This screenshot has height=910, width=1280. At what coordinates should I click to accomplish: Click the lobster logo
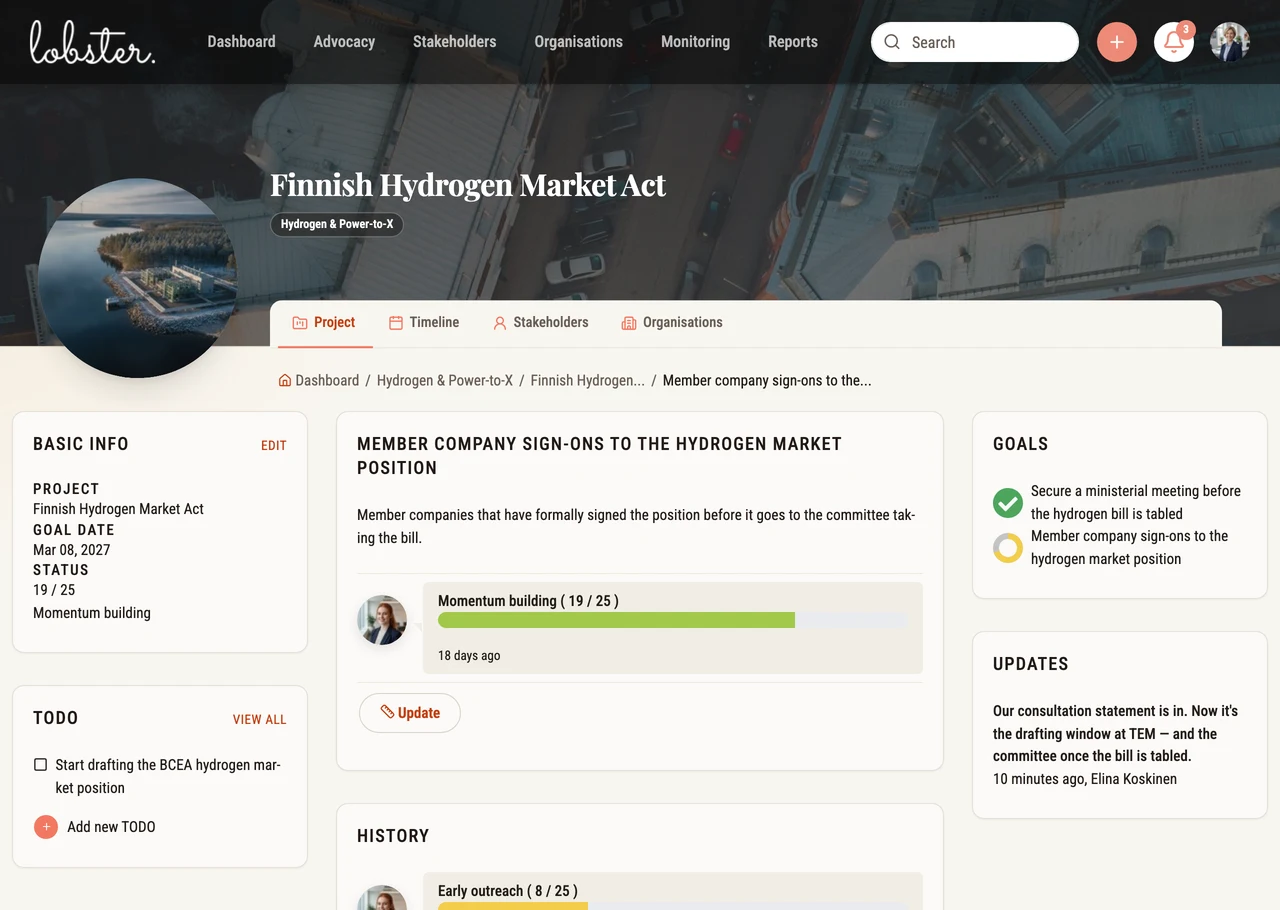coord(92,42)
